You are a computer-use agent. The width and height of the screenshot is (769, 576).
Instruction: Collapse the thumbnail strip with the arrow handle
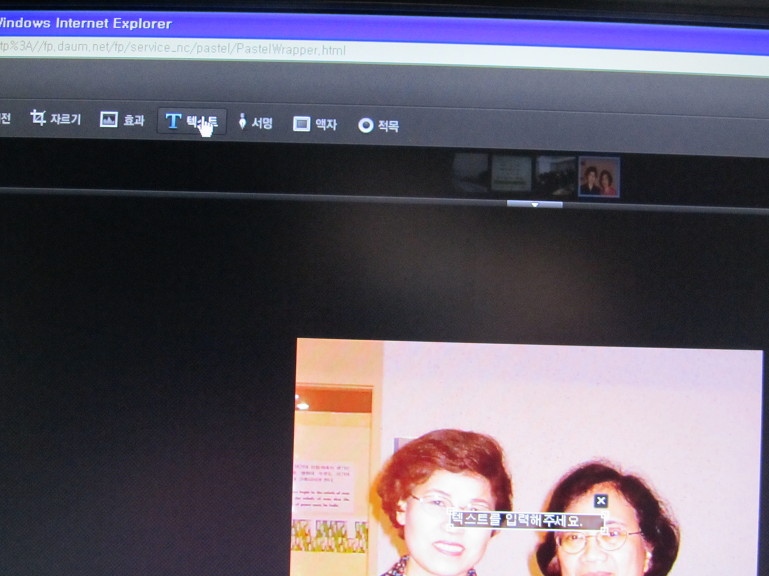pyautogui.click(x=535, y=204)
